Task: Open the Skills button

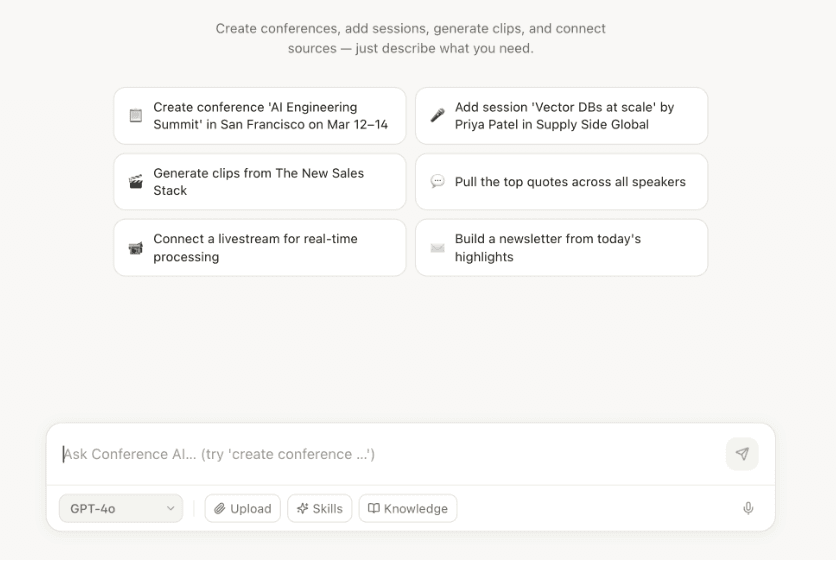Action: coord(320,508)
